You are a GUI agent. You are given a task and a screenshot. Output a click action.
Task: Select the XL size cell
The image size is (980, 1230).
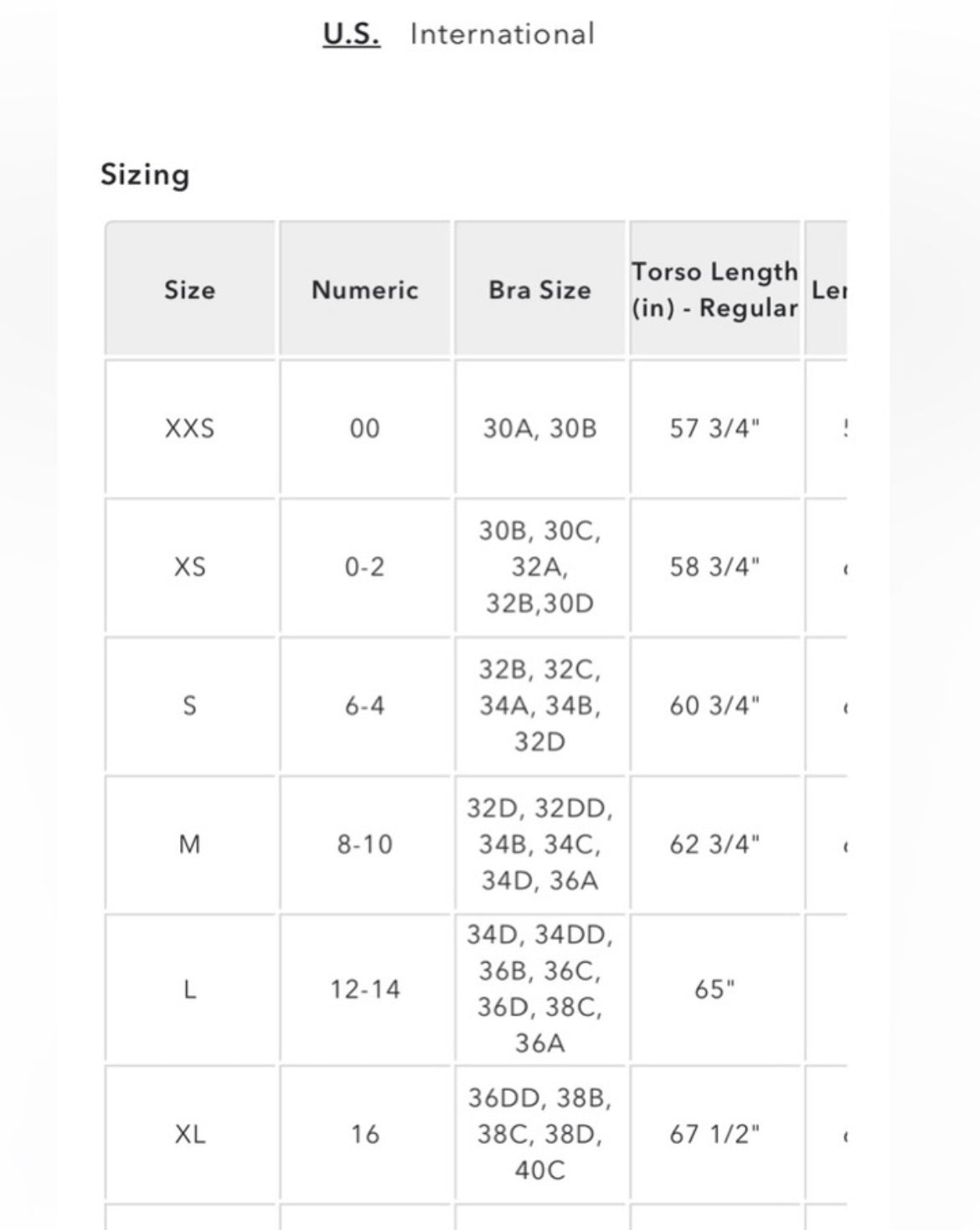pyautogui.click(x=190, y=1134)
